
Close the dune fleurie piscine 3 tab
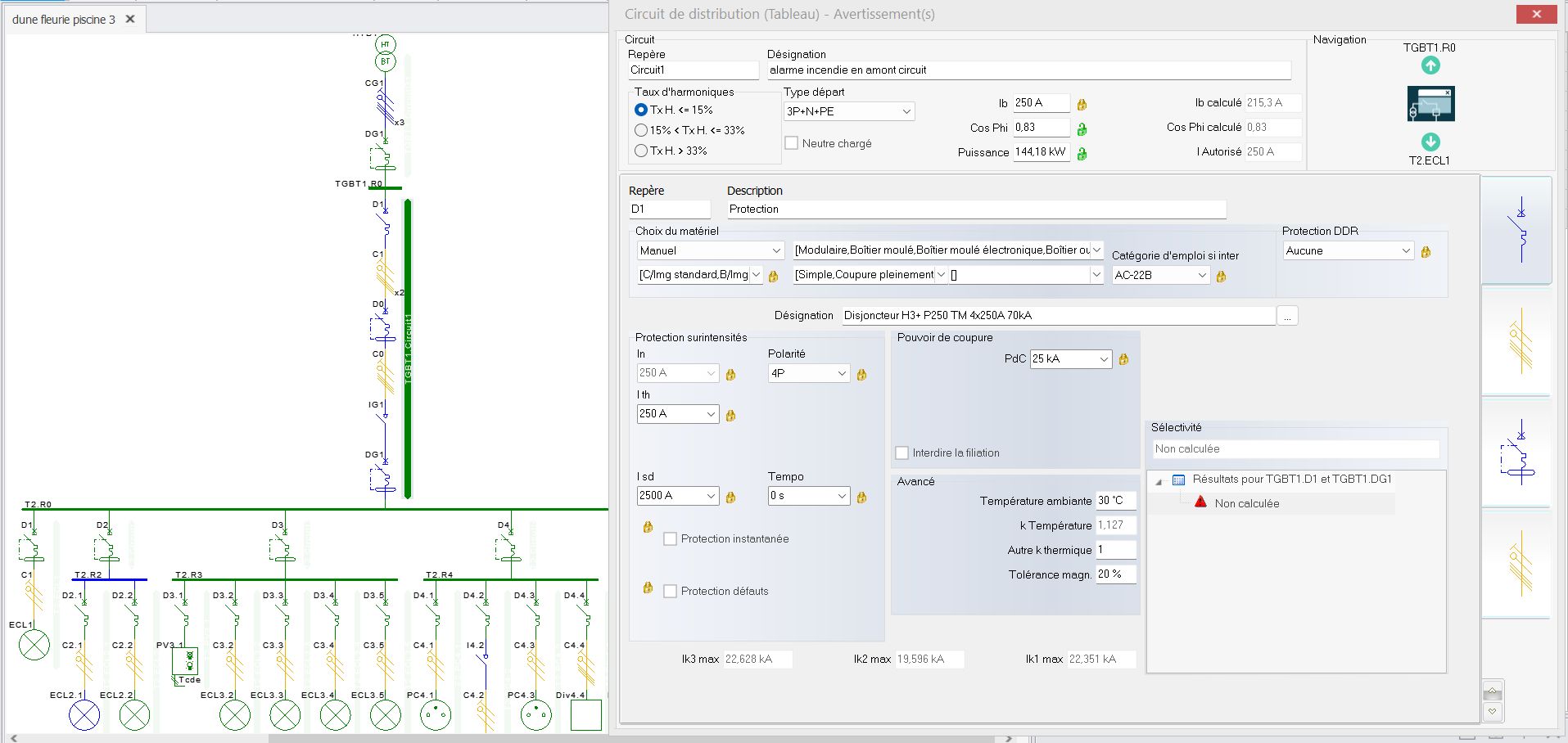click(130, 19)
